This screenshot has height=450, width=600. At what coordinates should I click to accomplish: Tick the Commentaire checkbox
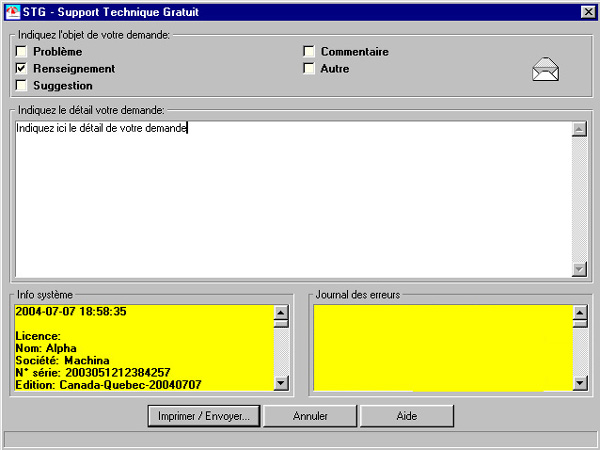tap(310, 51)
